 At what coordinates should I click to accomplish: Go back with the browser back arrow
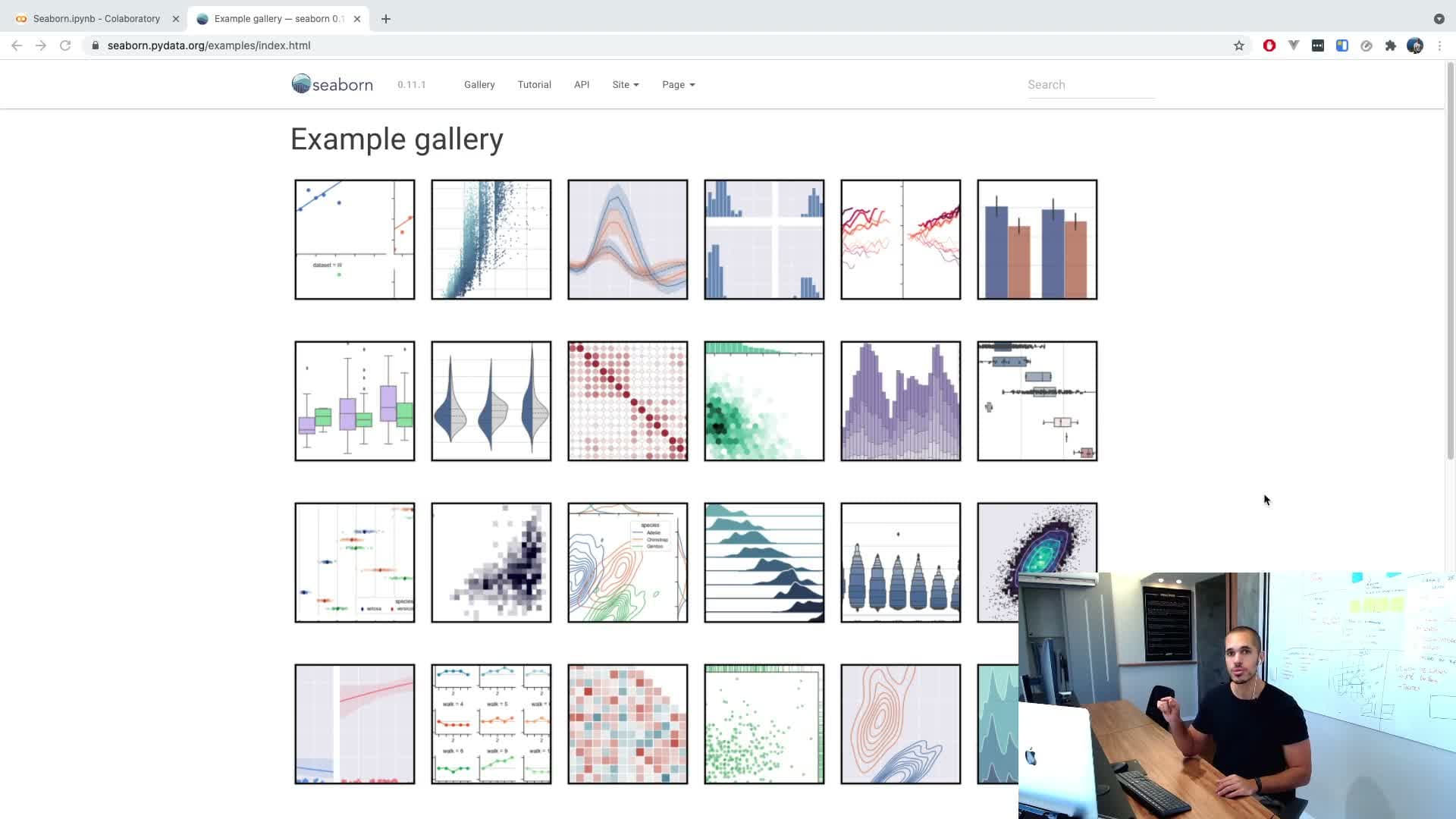pyautogui.click(x=17, y=45)
